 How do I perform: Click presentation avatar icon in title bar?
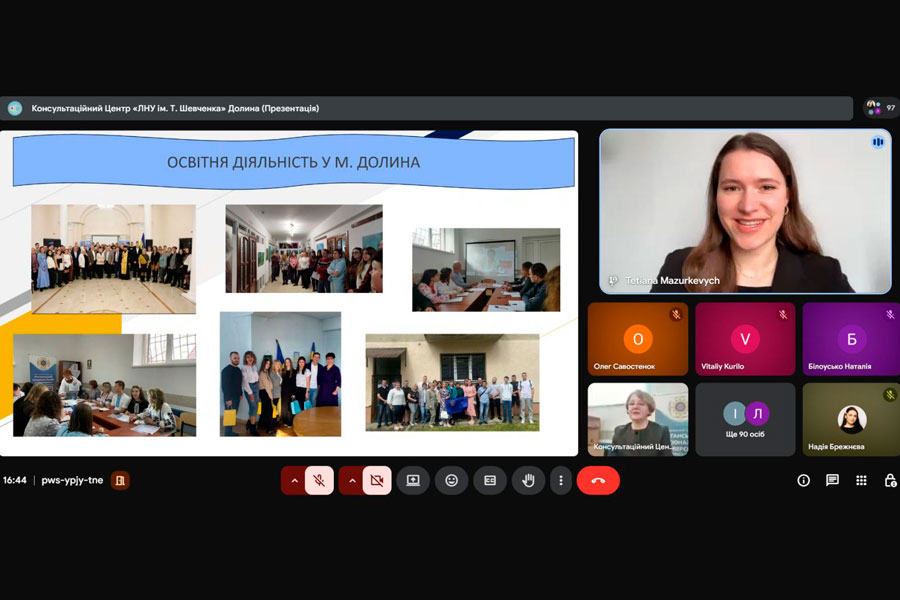(x=15, y=108)
